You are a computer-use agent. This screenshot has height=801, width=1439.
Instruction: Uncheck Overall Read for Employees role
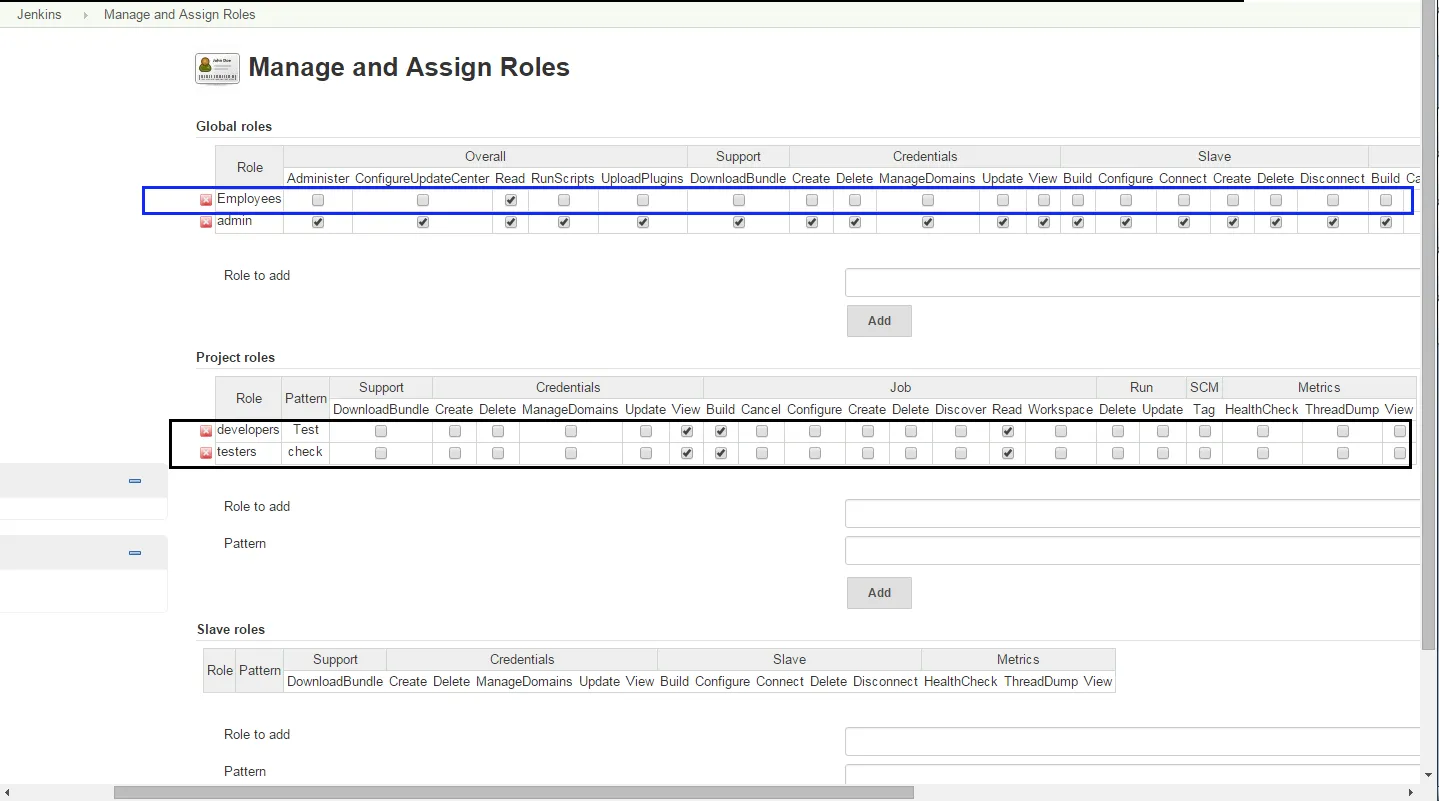[511, 200]
